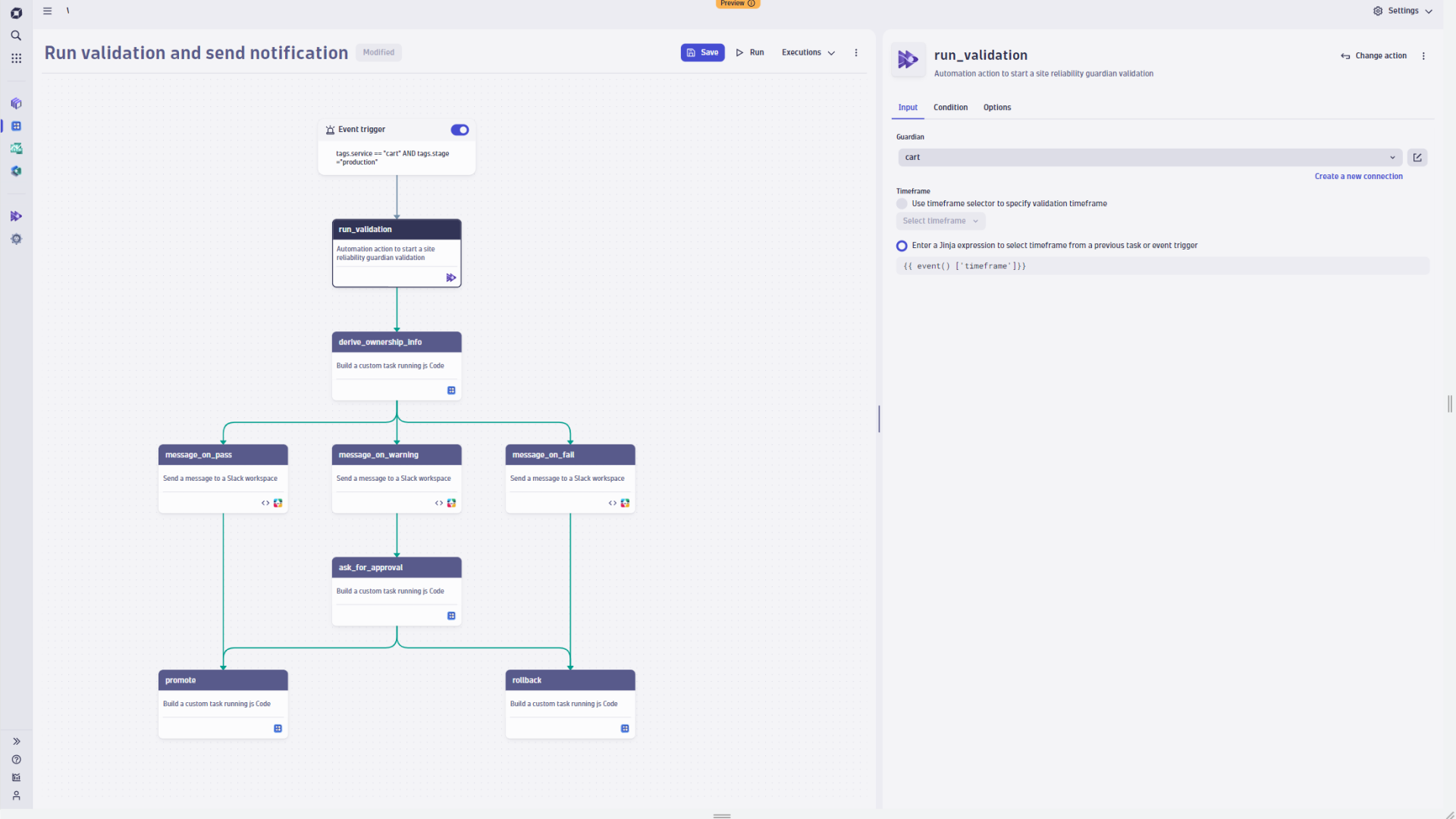Open the Guardian 'cart' dropdown
The image size is (1456, 819).
[1149, 158]
